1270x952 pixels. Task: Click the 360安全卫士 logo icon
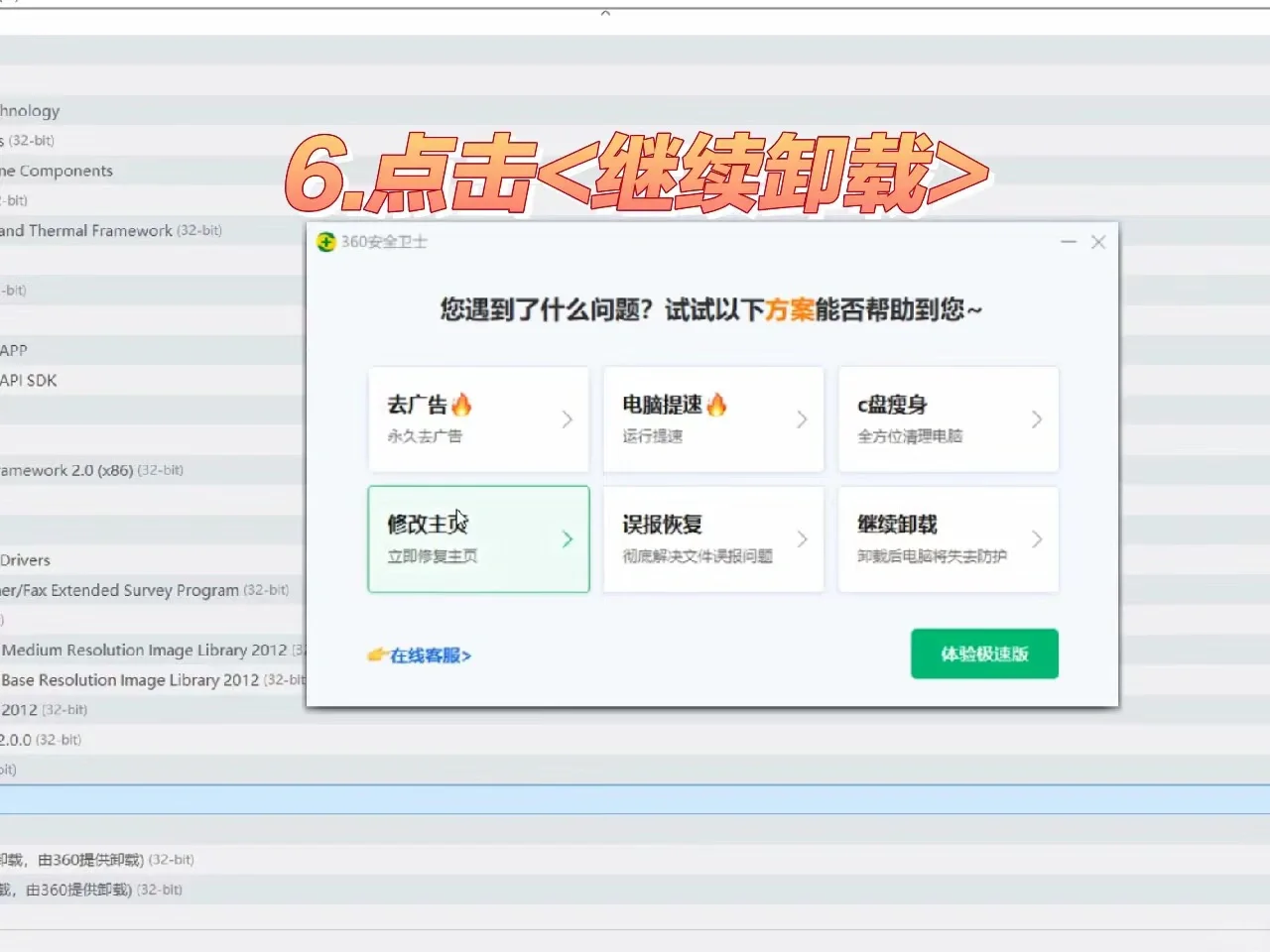[325, 241]
